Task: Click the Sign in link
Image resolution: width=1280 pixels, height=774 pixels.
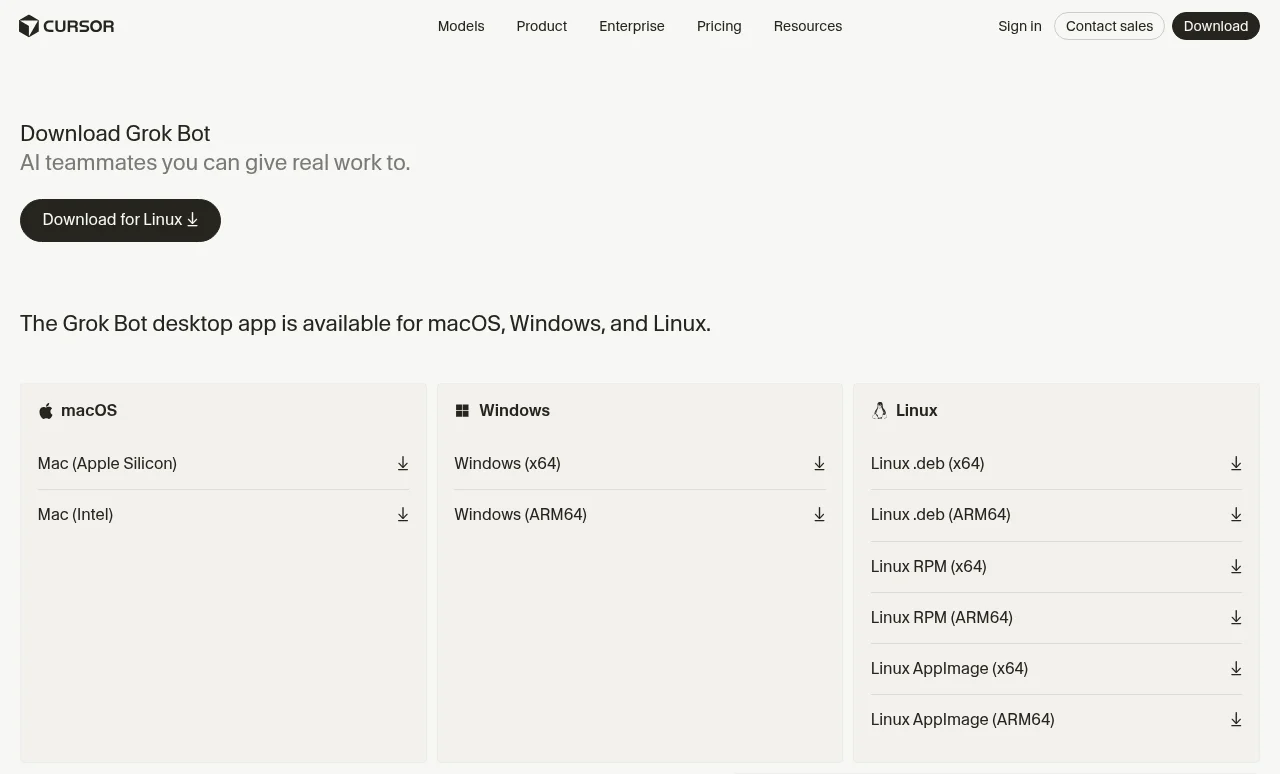Action: point(1020,26)
